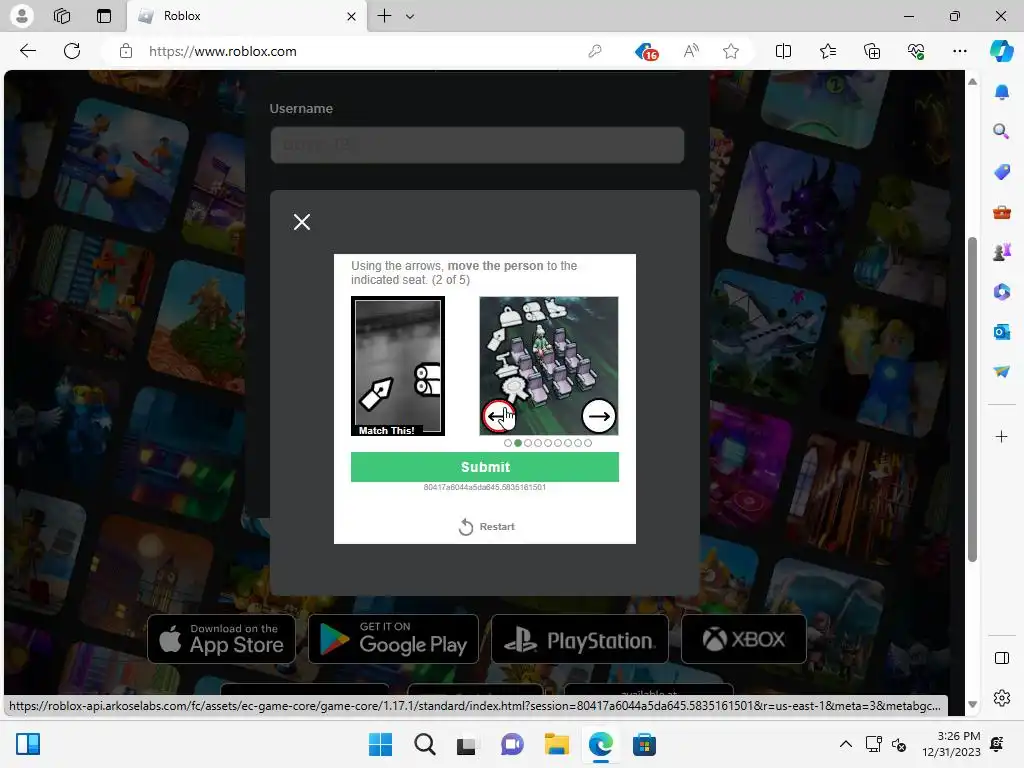Open sidebar settings gear
Viewport: 1024px width, 768px height.
click(1002, 698)
